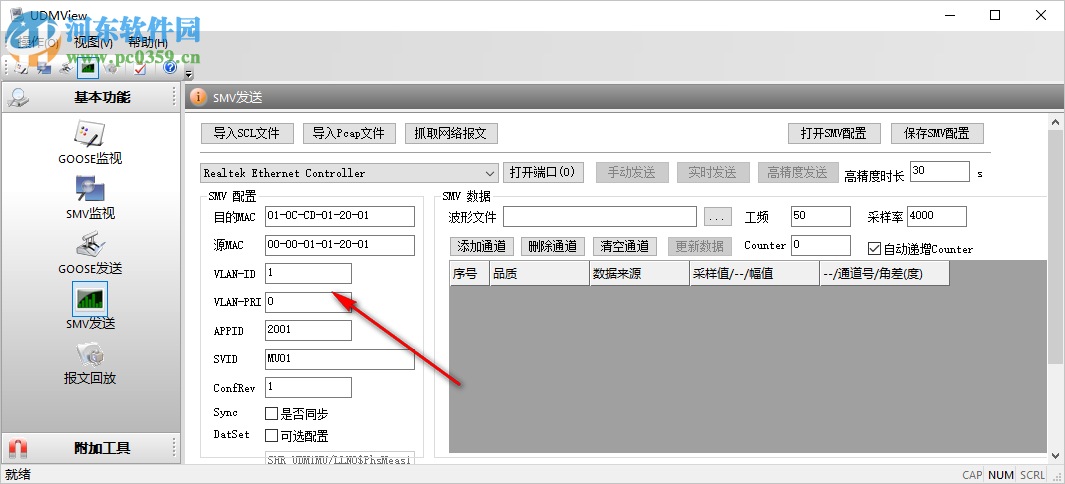Click the scrollbar up arrow
Image resolution: width=1065 pixels, height=484 pixels.
pos(1056,122)
